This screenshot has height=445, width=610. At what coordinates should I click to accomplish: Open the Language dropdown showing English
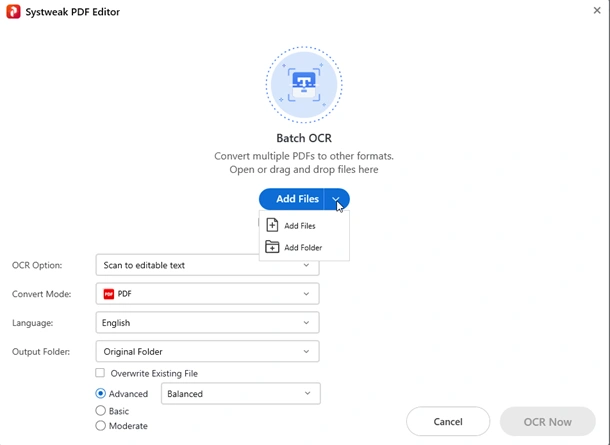207,322
